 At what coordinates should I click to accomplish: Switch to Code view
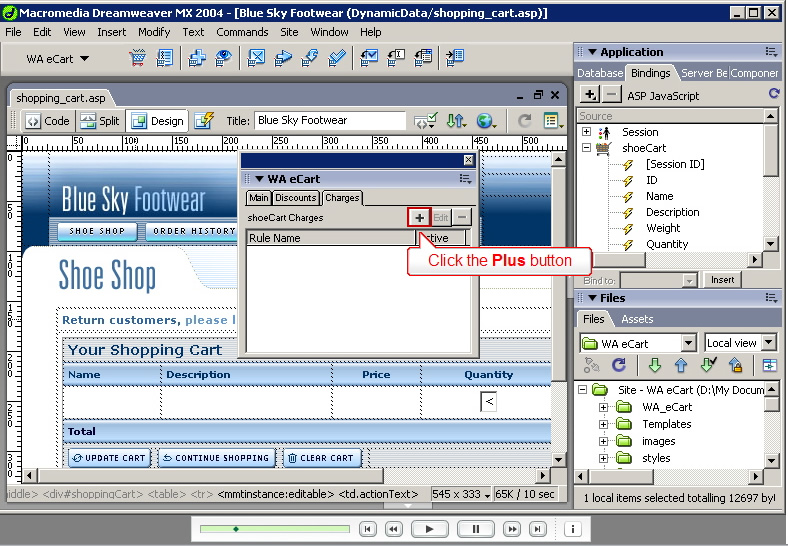pyautogui.click(x=48, y=121)
